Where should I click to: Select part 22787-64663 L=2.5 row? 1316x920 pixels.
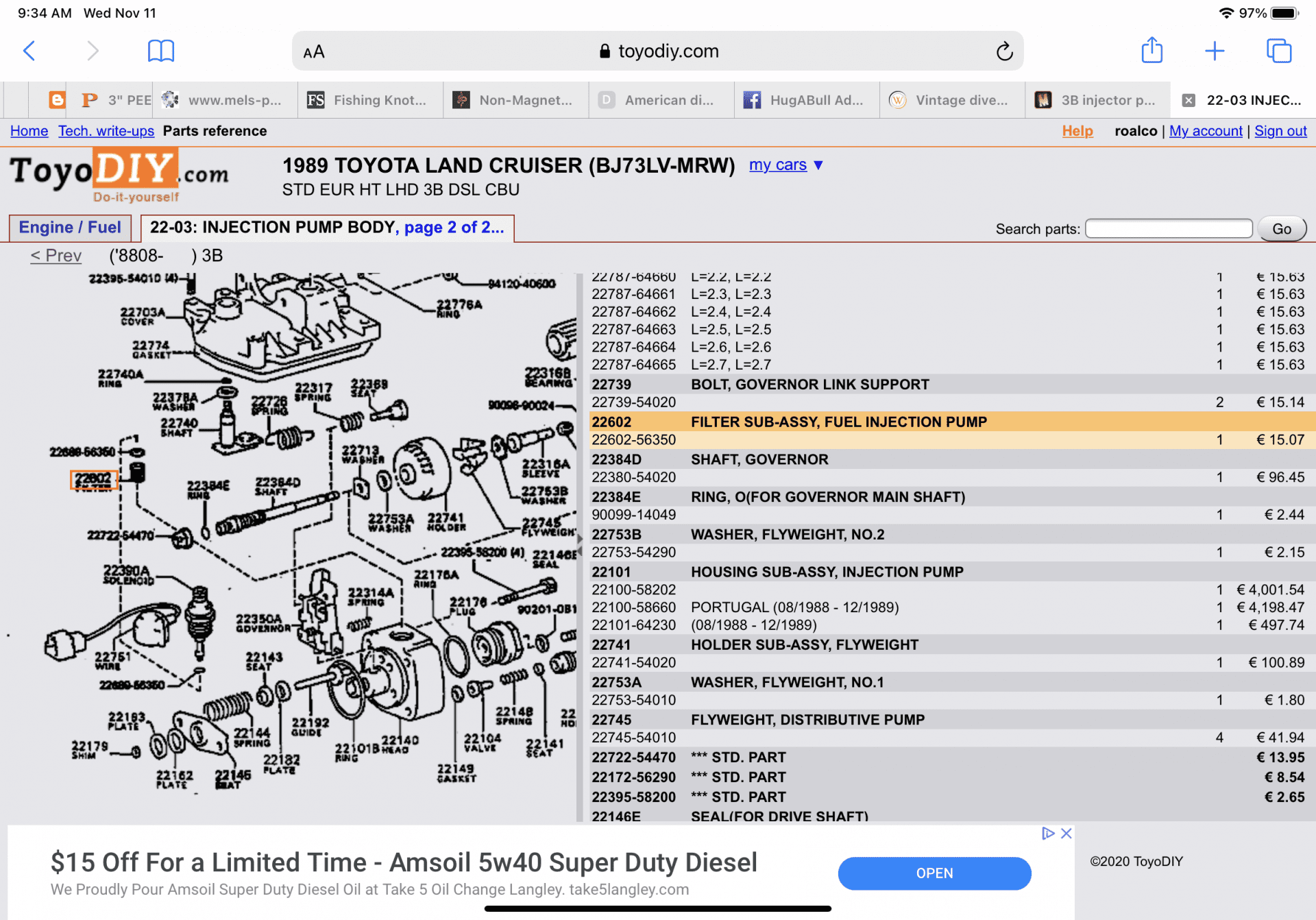tap(953, 330)
